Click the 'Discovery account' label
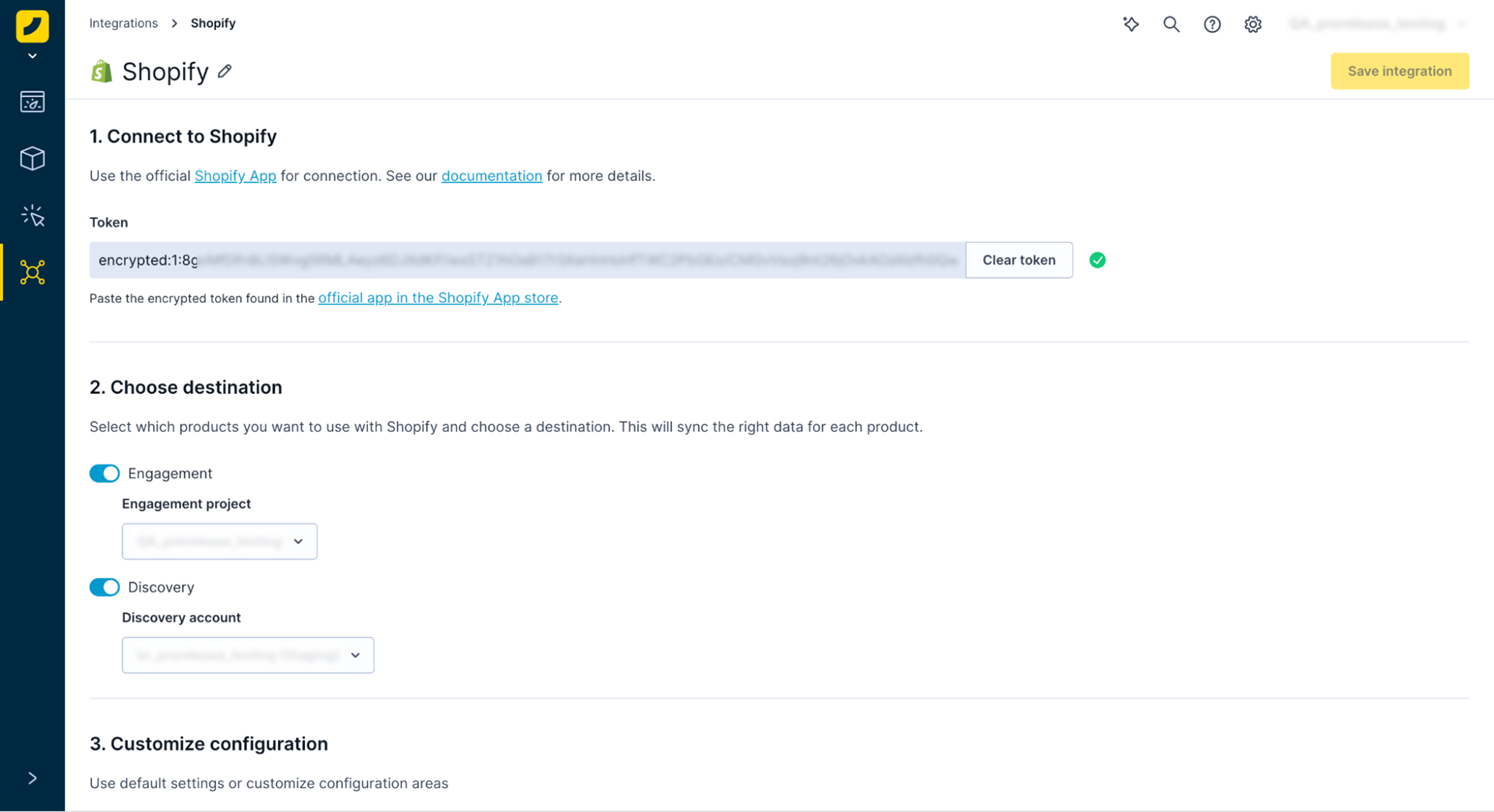This screenshot has height=812, width=1494. [181, 617]
